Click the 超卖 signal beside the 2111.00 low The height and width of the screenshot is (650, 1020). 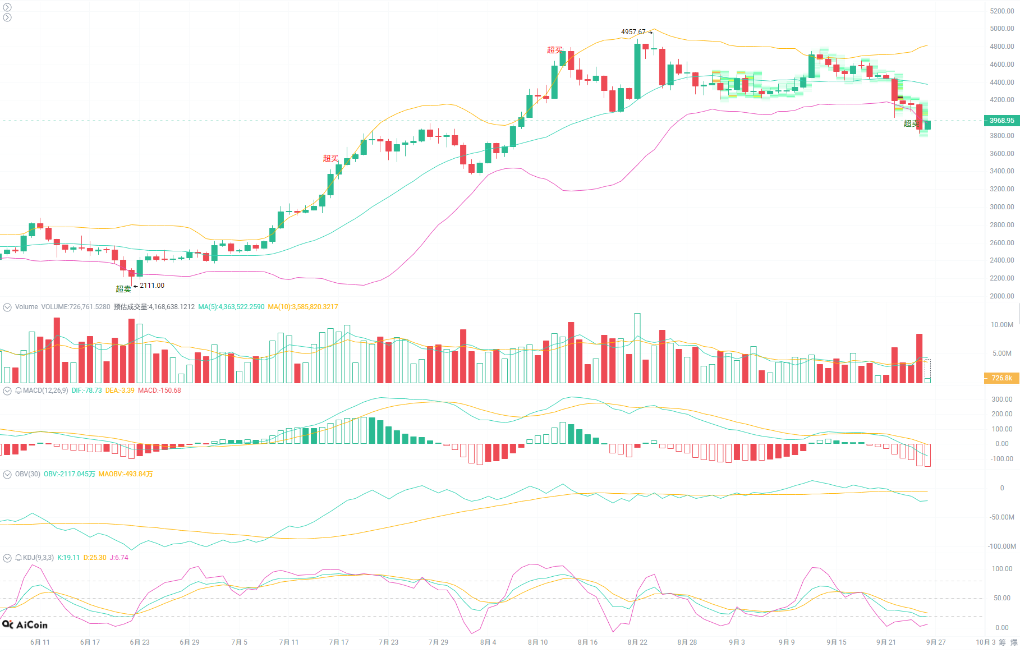pos(123,289)
